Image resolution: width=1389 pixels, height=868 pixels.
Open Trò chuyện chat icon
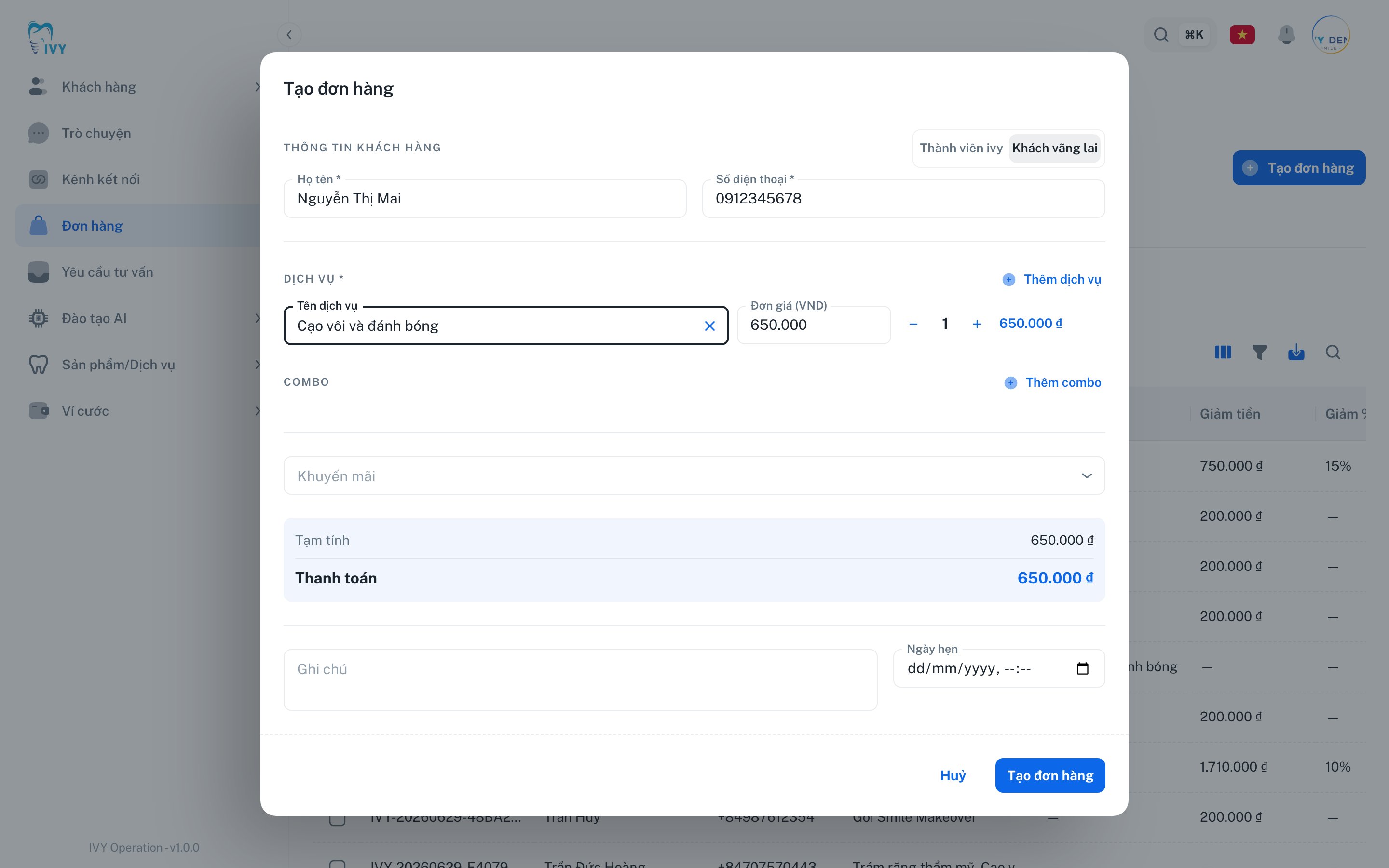pyautogui.click(x=38, y=133)
